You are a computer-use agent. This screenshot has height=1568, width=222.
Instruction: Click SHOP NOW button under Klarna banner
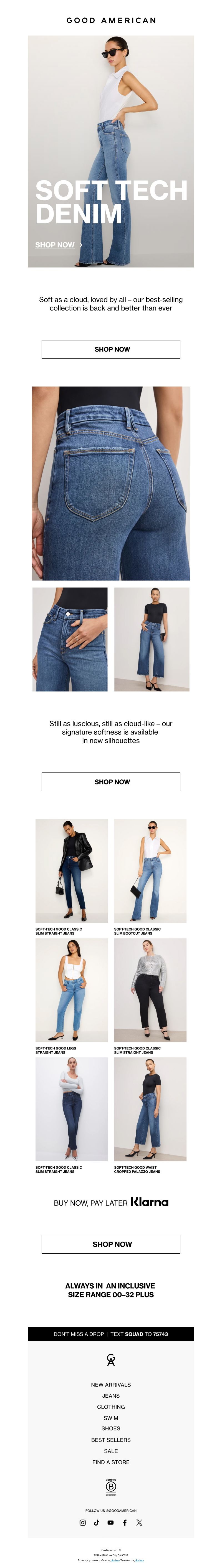[x=111, y=1244]
